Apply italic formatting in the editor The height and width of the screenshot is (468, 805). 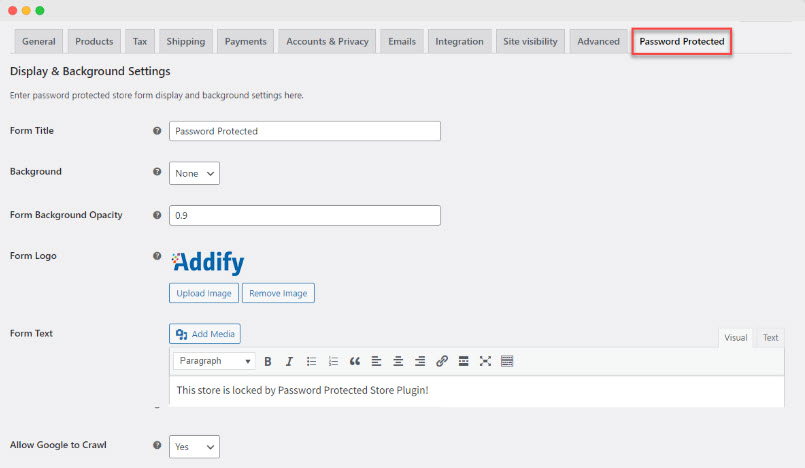(x=289, y=361)
